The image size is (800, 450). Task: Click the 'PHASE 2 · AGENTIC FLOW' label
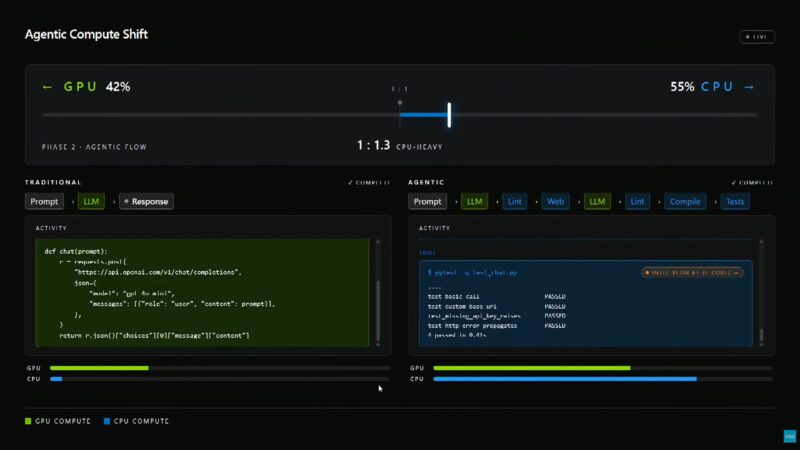[94, 147]
